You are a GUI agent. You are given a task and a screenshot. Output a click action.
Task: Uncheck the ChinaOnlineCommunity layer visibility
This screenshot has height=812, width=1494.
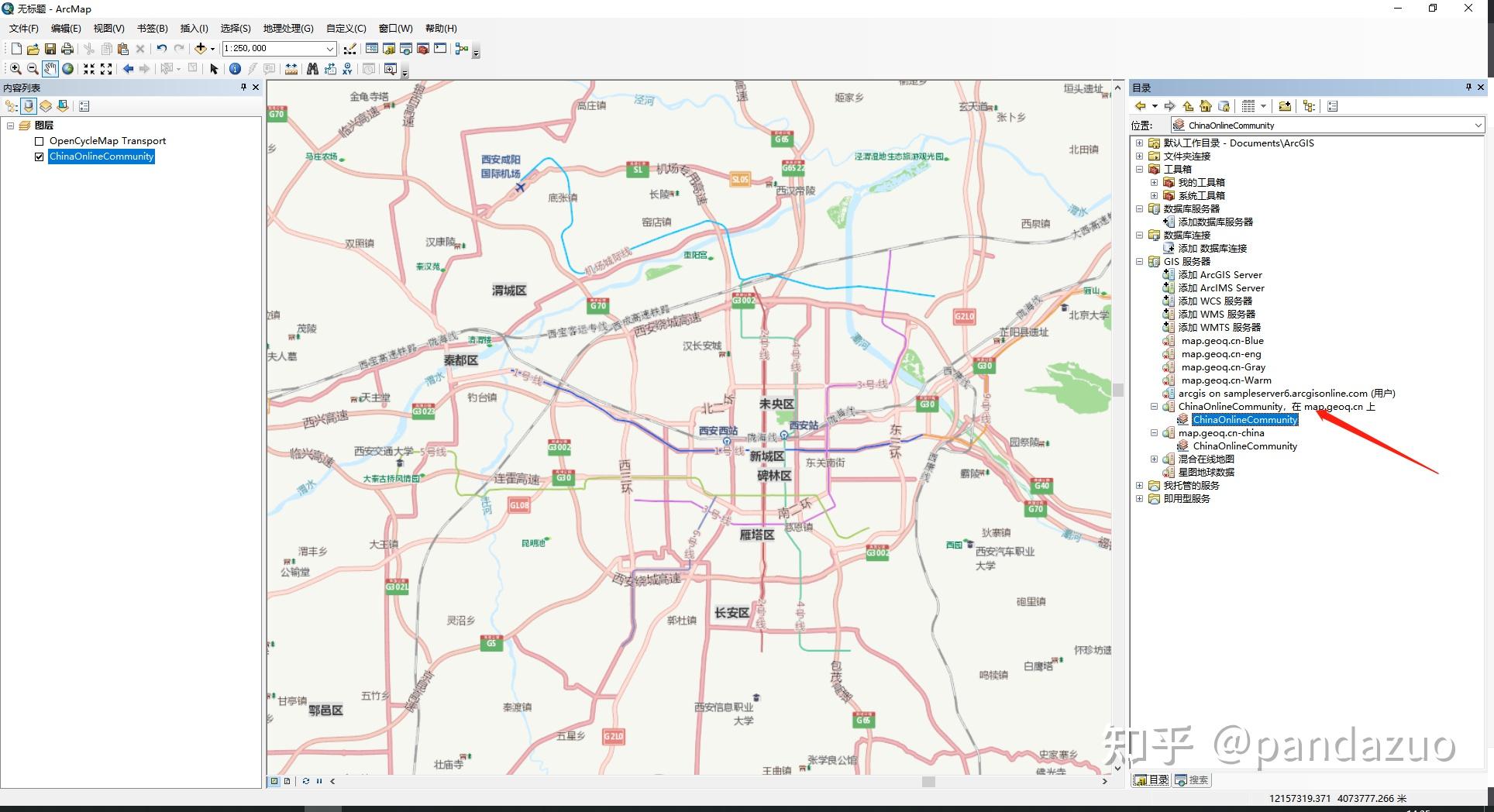39,156
